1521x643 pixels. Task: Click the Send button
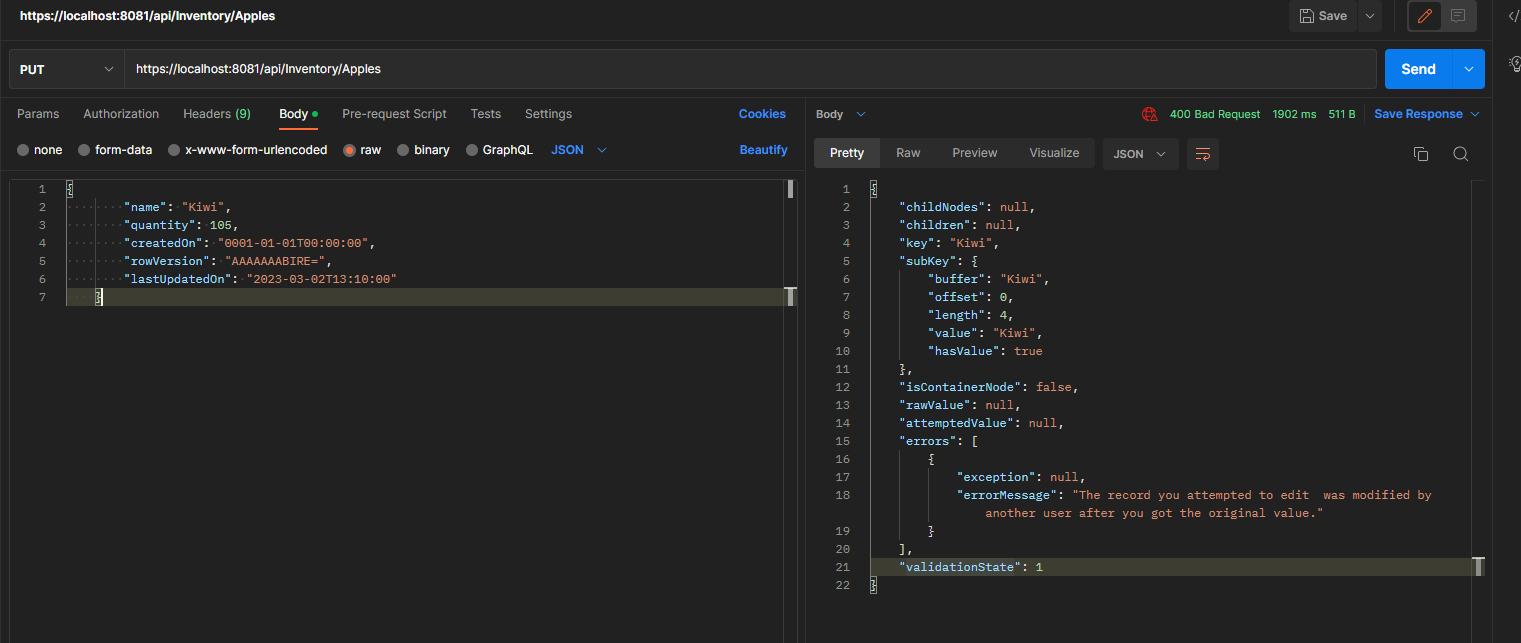[1417, 69]
